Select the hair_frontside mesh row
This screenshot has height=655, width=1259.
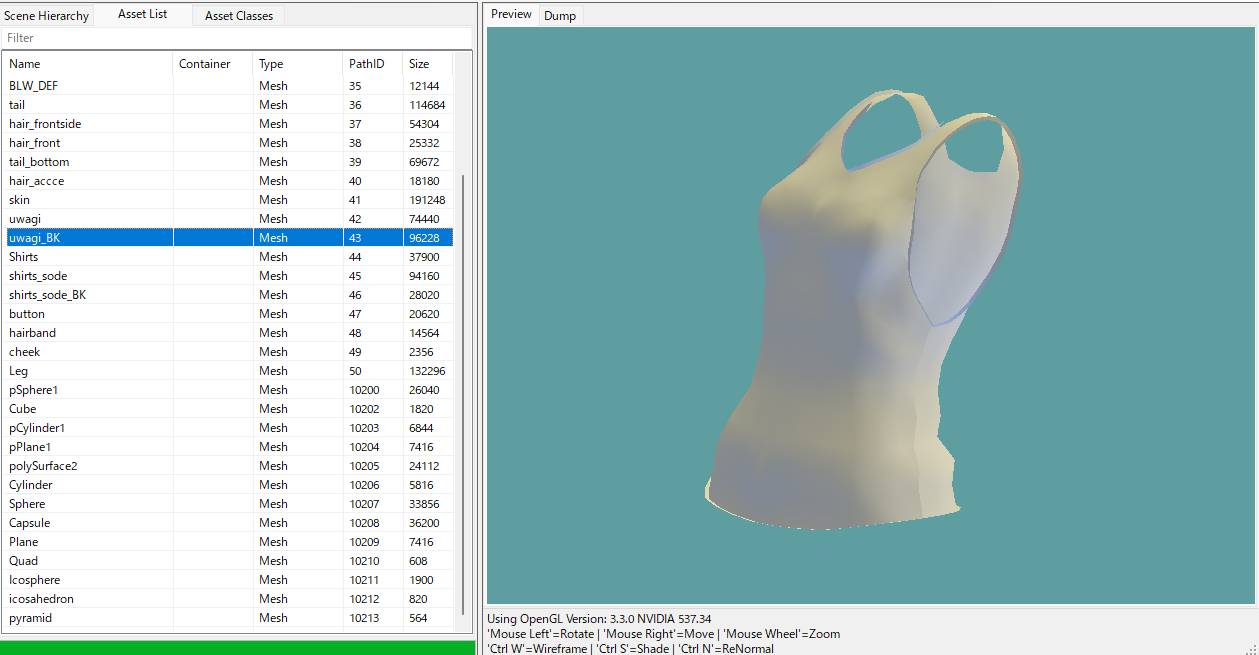point(45,124)
